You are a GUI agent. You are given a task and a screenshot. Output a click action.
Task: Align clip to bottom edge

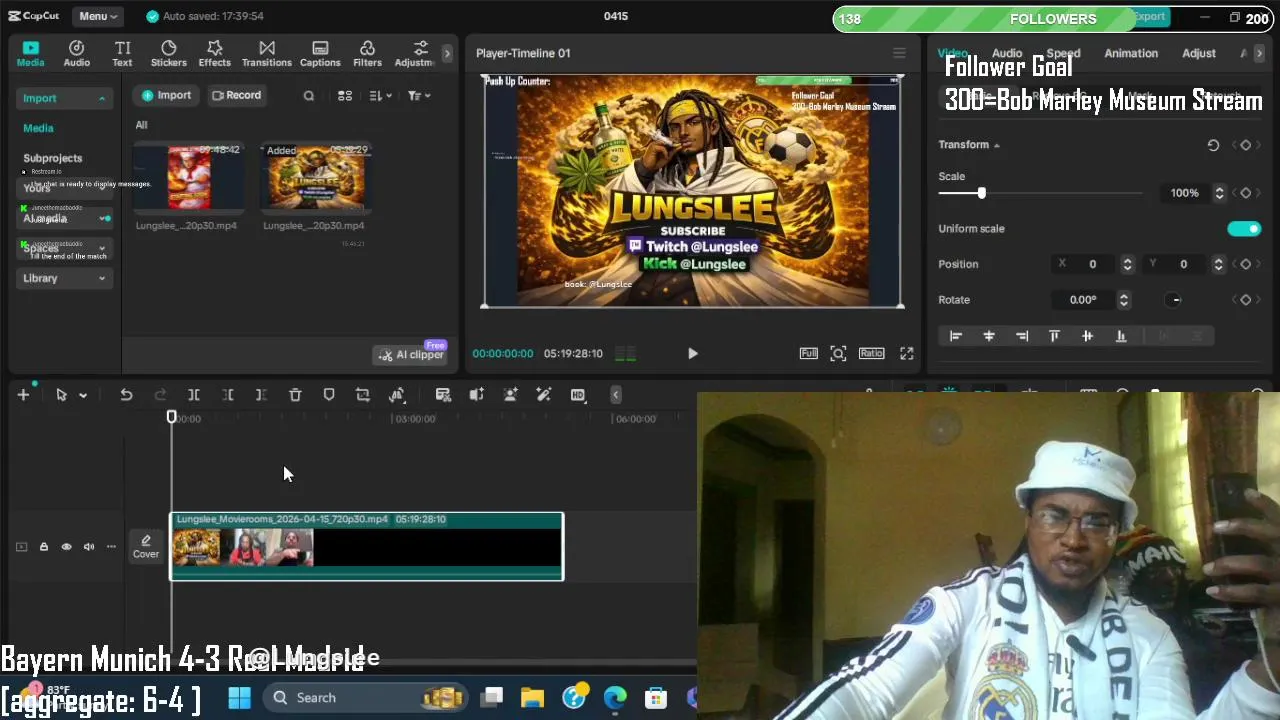(x=1120, y=336)
